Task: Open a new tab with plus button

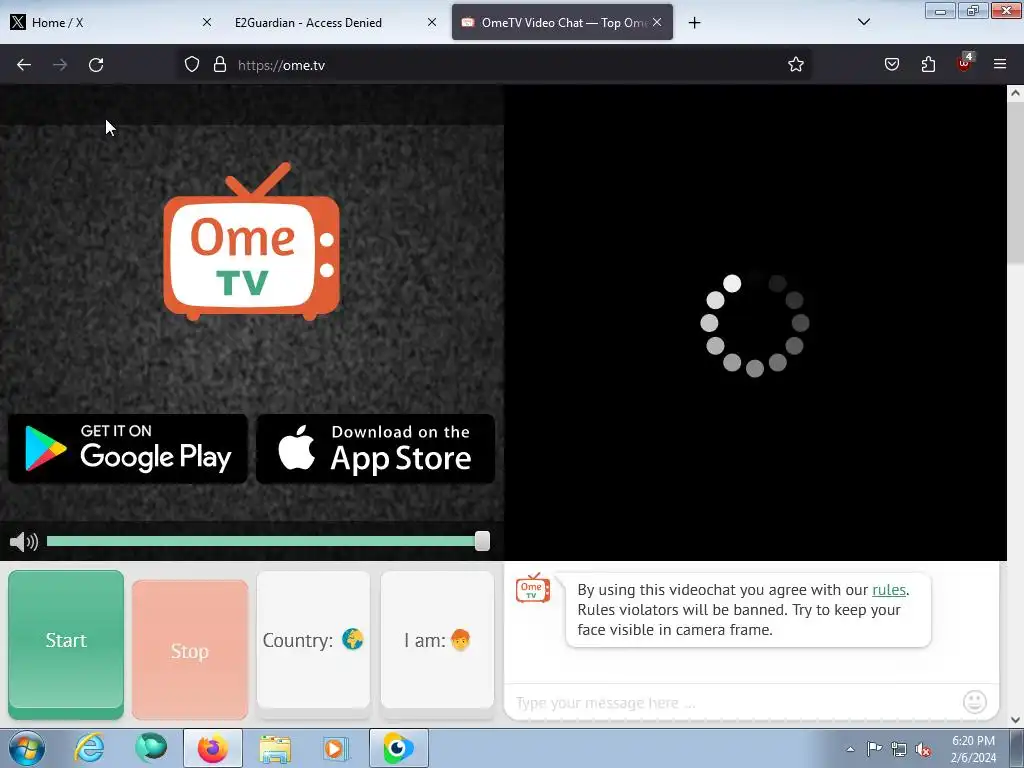Action: [694, 23]
